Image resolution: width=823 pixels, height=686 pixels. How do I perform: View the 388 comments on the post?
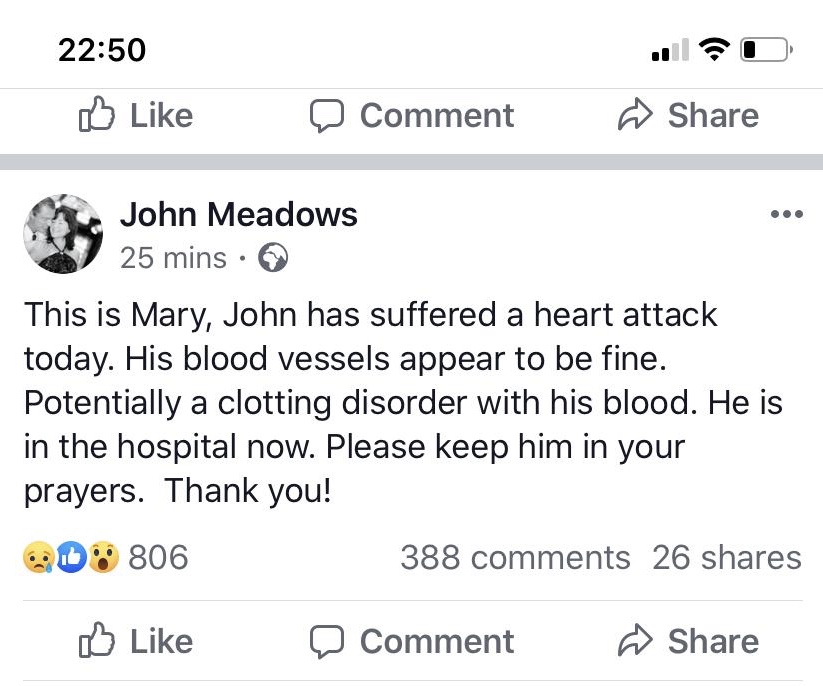click(515, 558)
